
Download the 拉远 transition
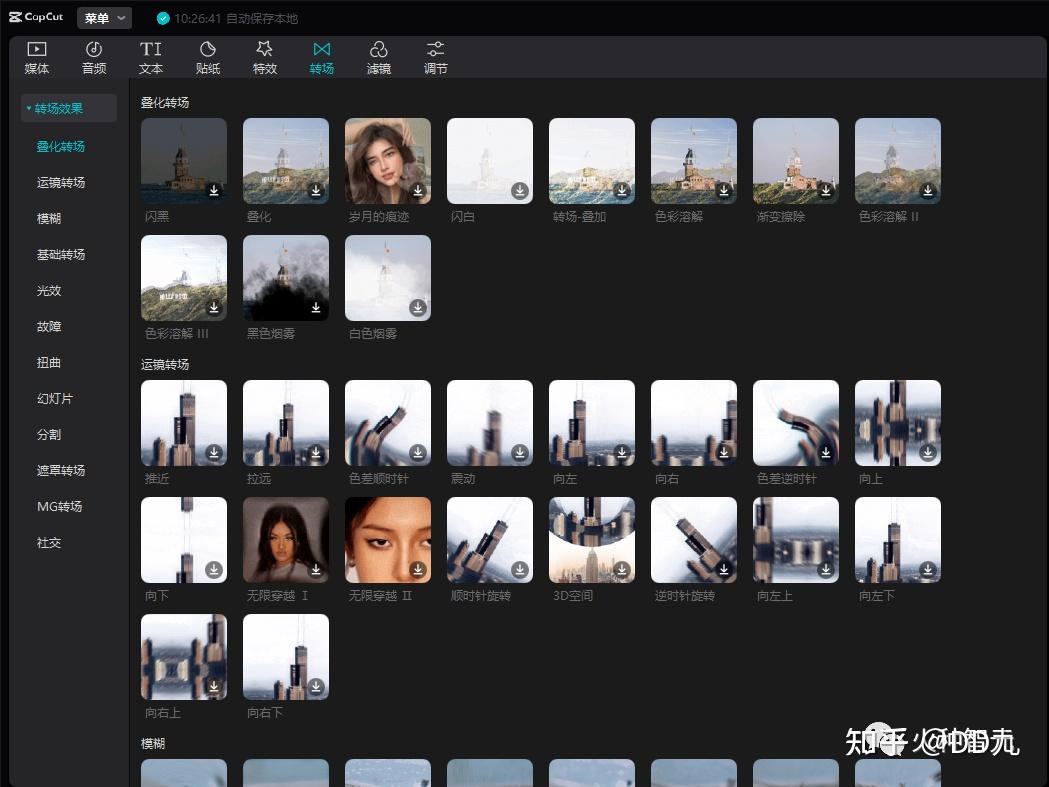click(316, 452)
